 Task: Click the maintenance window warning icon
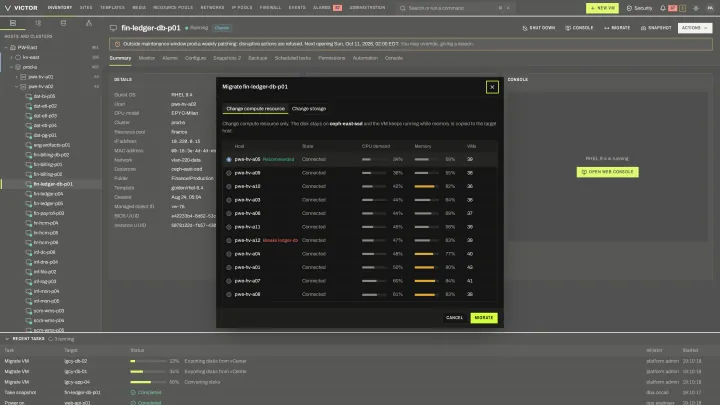click(x=117, y=44)
